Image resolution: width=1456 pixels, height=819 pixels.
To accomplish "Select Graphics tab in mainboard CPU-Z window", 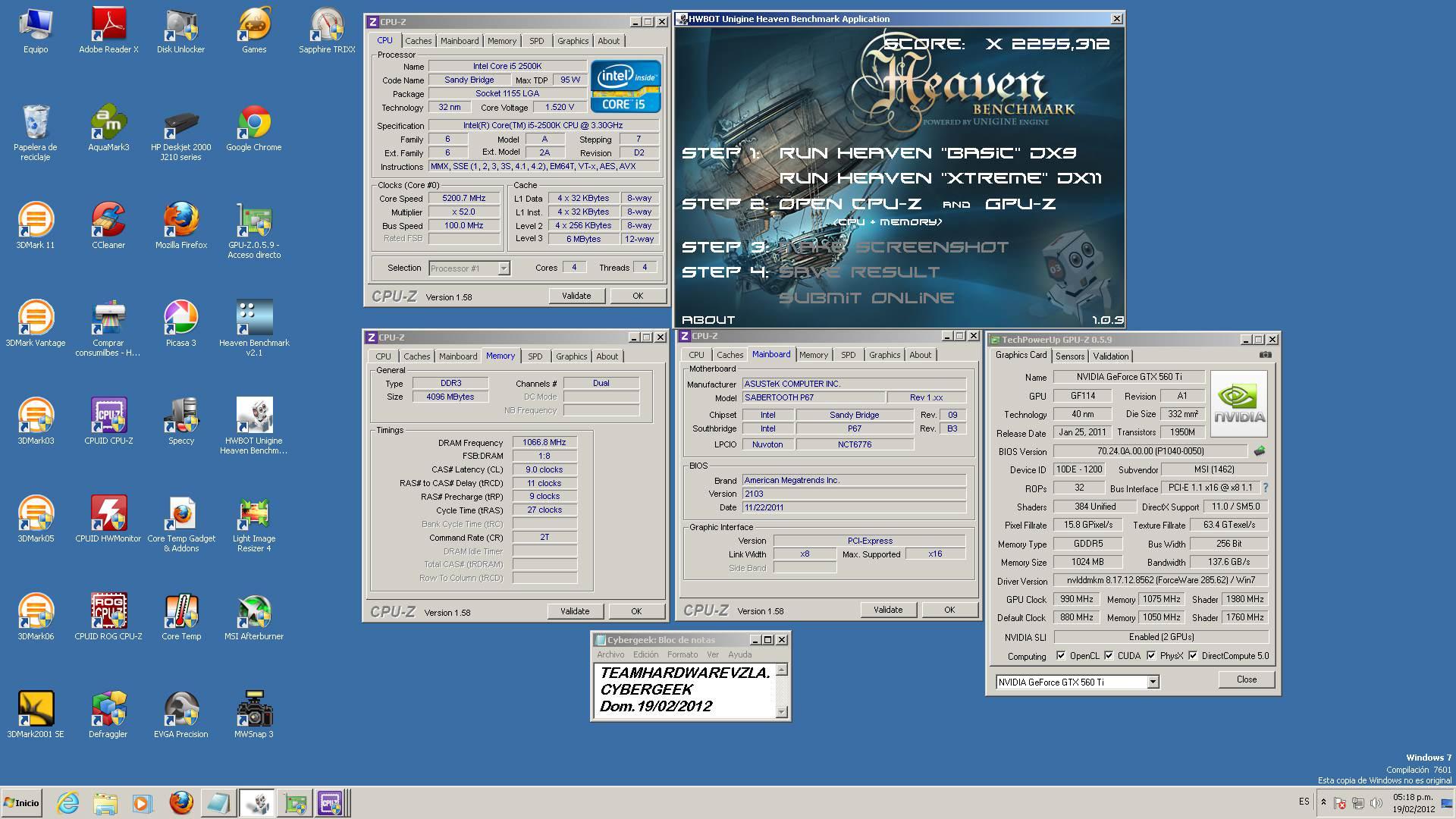I will (884, 355).
